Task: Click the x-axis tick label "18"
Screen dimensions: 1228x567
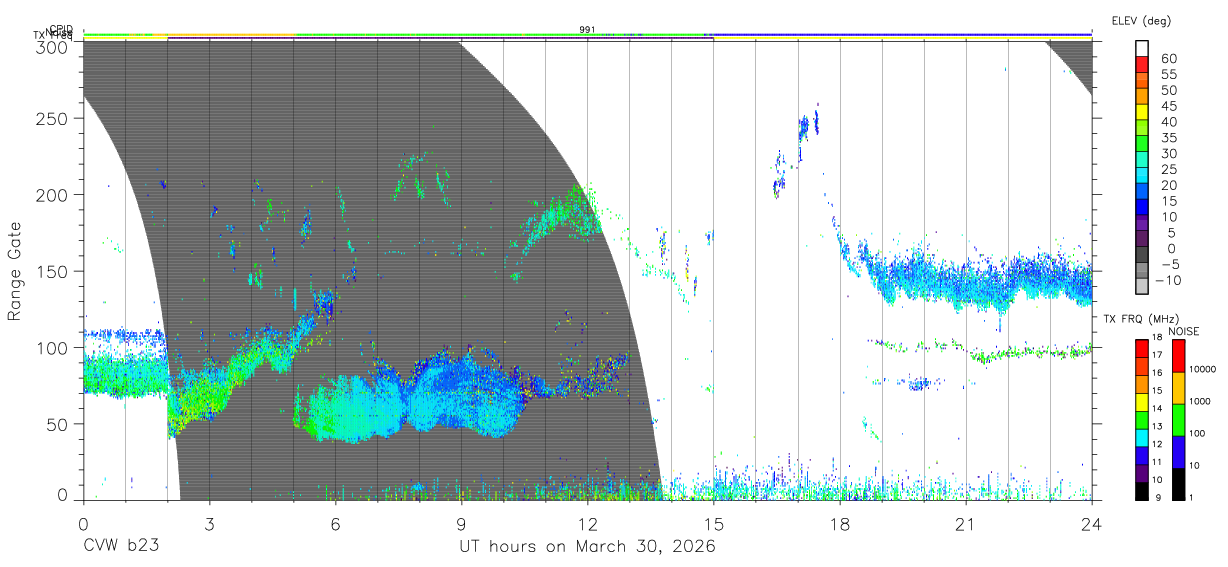Action: (839, 523)
